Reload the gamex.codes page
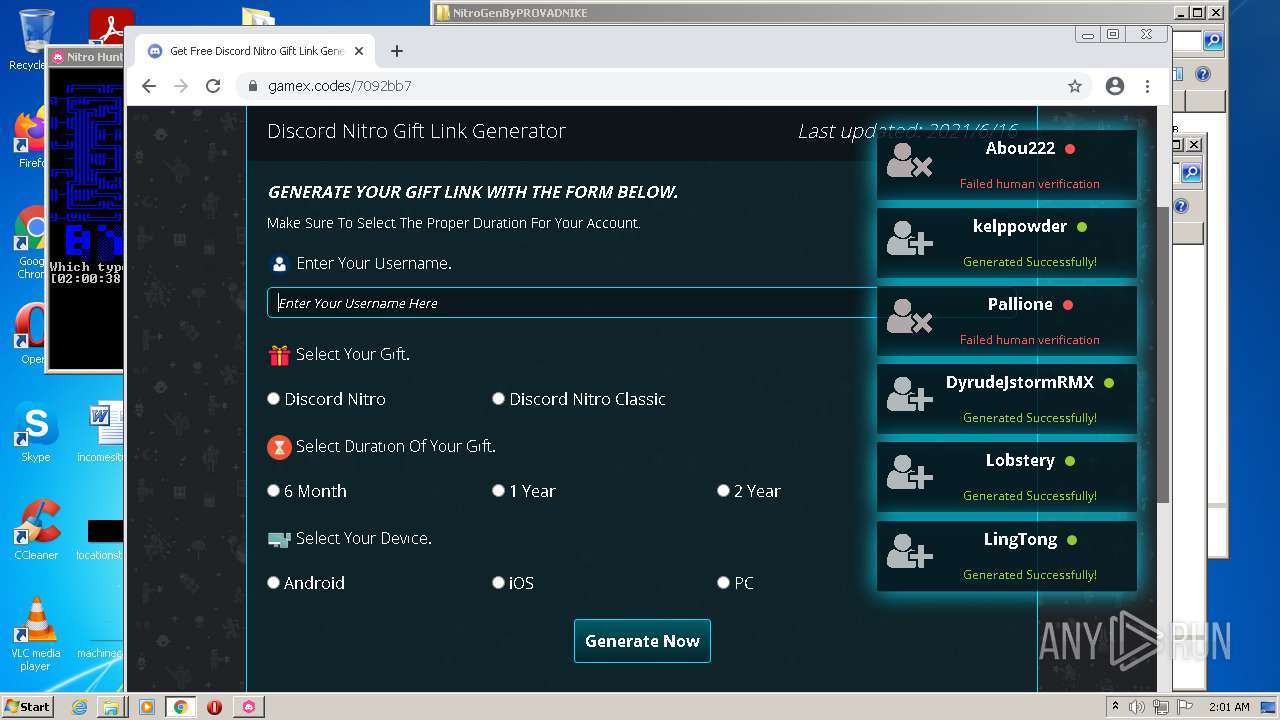The width and height of the screenshot is (1280, 720). click(x=213, y=86)
